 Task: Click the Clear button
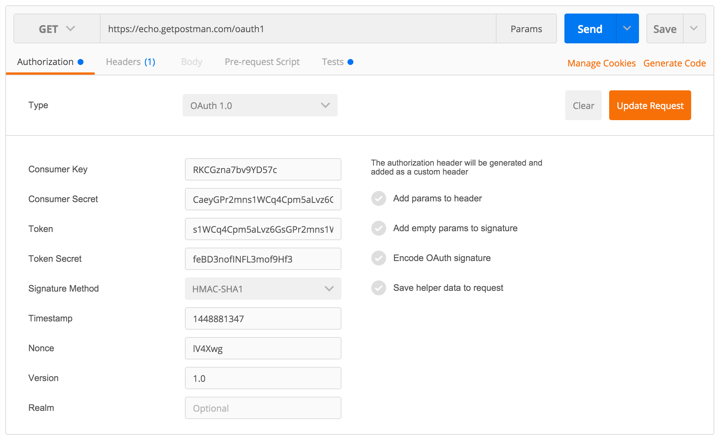[583, 105]
